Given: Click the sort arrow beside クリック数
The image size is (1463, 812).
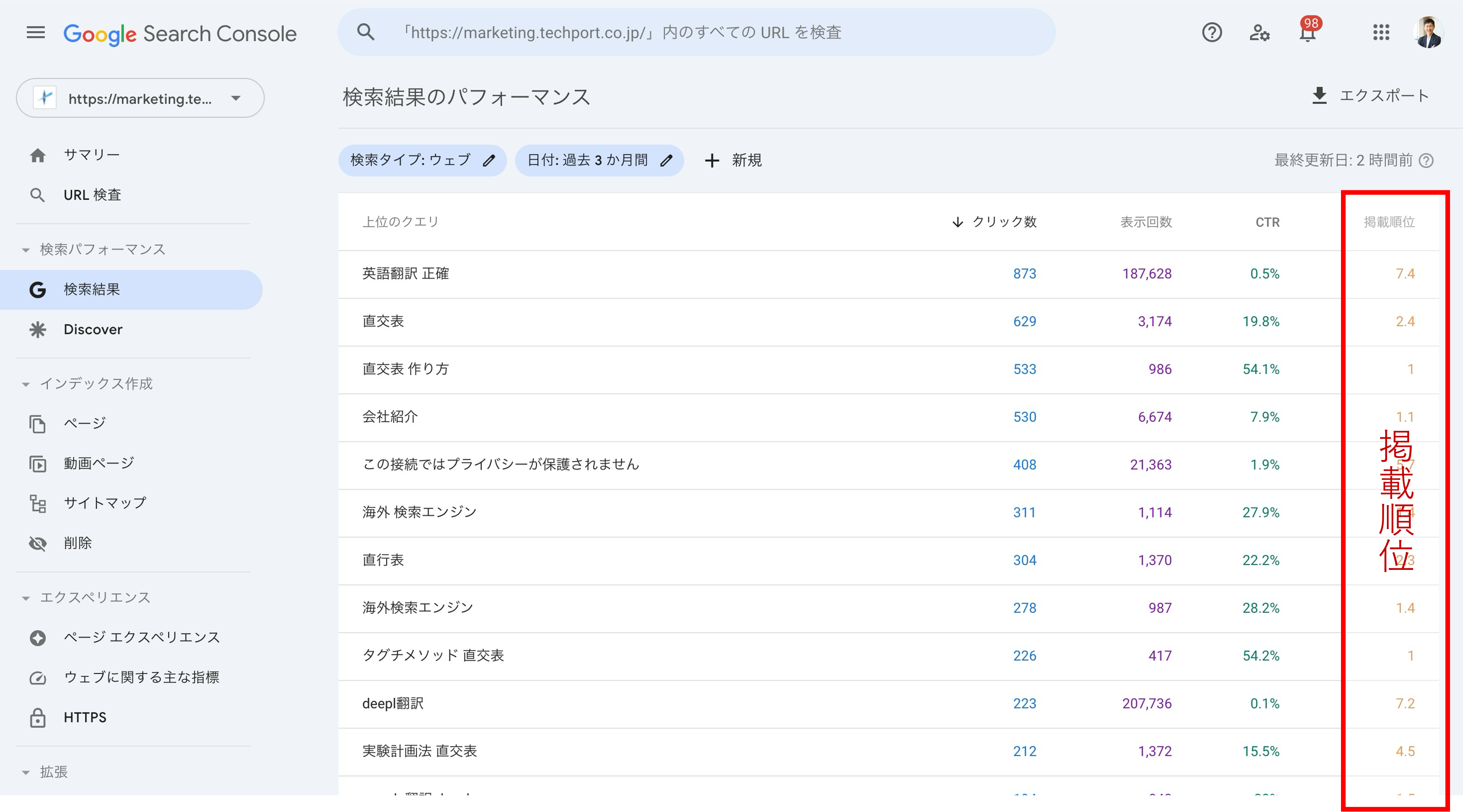Looking at the screenshot, I should pos(958,222).
